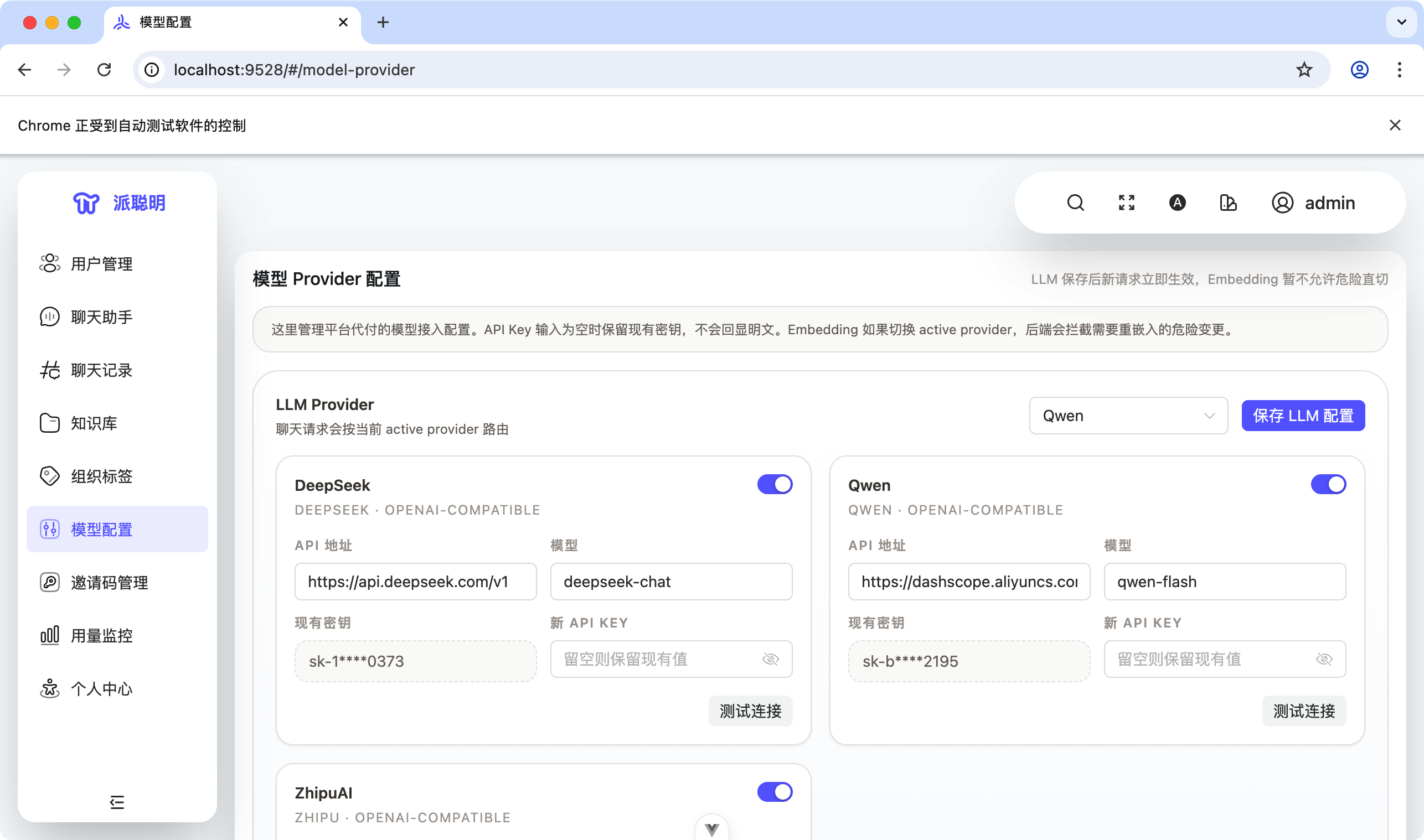Open the active LLM provider dropdown
Viewport: 1424px width, 840px height.
(x=1128, y=416)
